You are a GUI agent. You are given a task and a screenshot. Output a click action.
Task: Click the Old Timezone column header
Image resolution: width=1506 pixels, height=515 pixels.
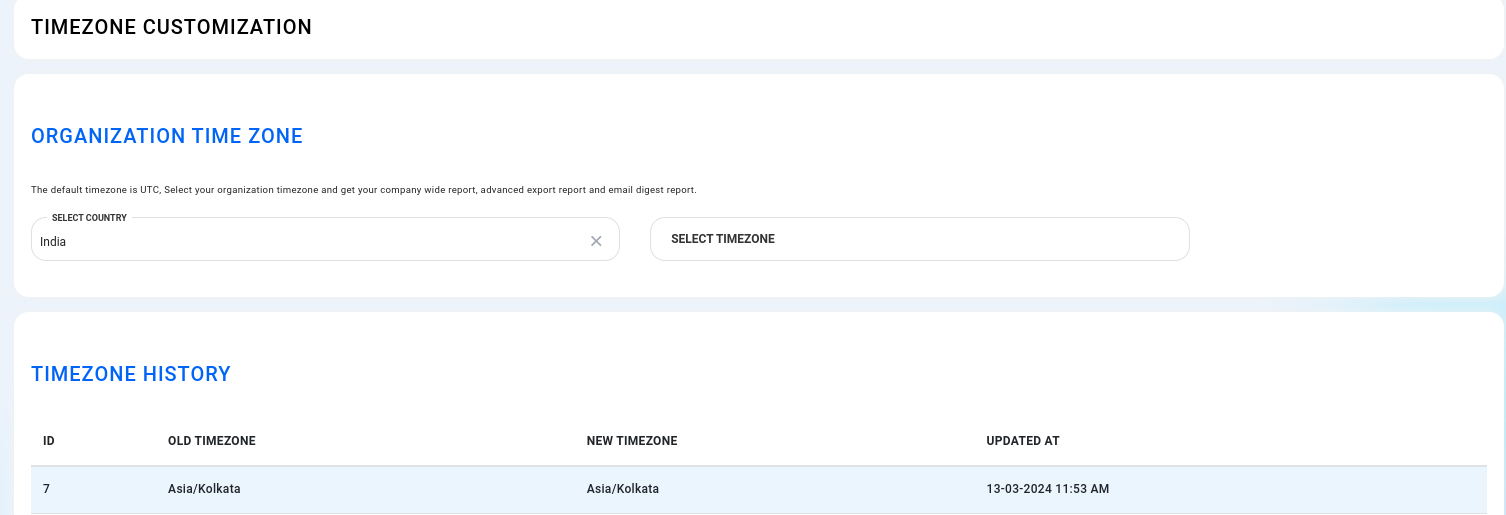212,441
